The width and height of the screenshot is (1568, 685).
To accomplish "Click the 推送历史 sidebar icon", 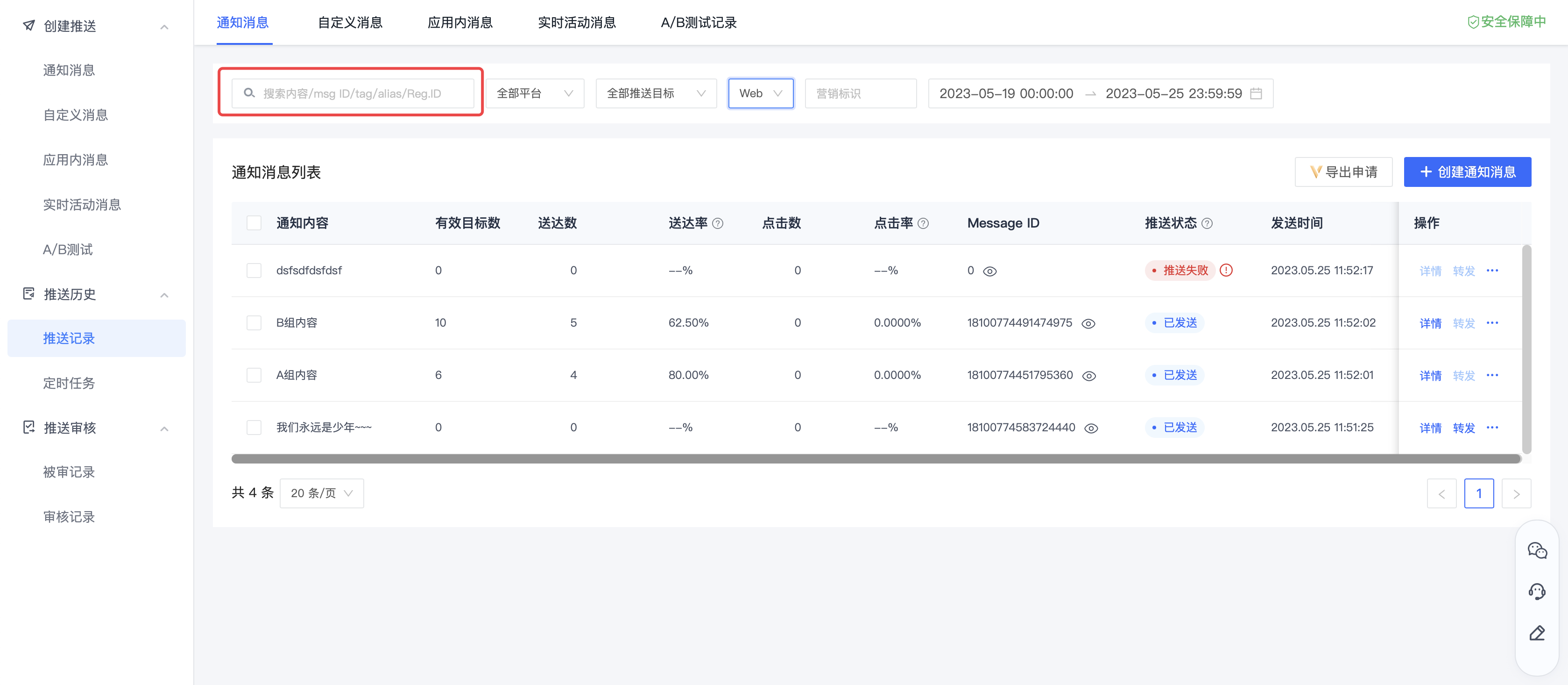I will (28, 294).
